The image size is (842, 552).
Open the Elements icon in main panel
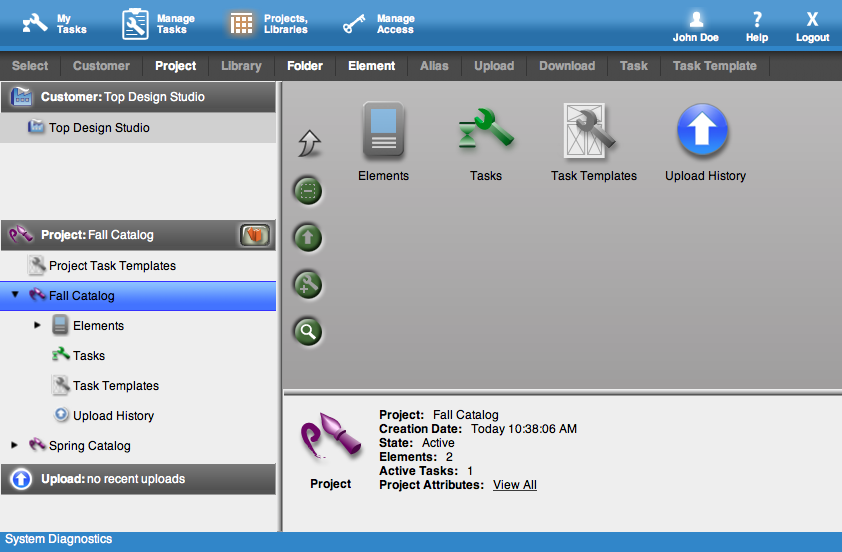(x=383, y=133)
